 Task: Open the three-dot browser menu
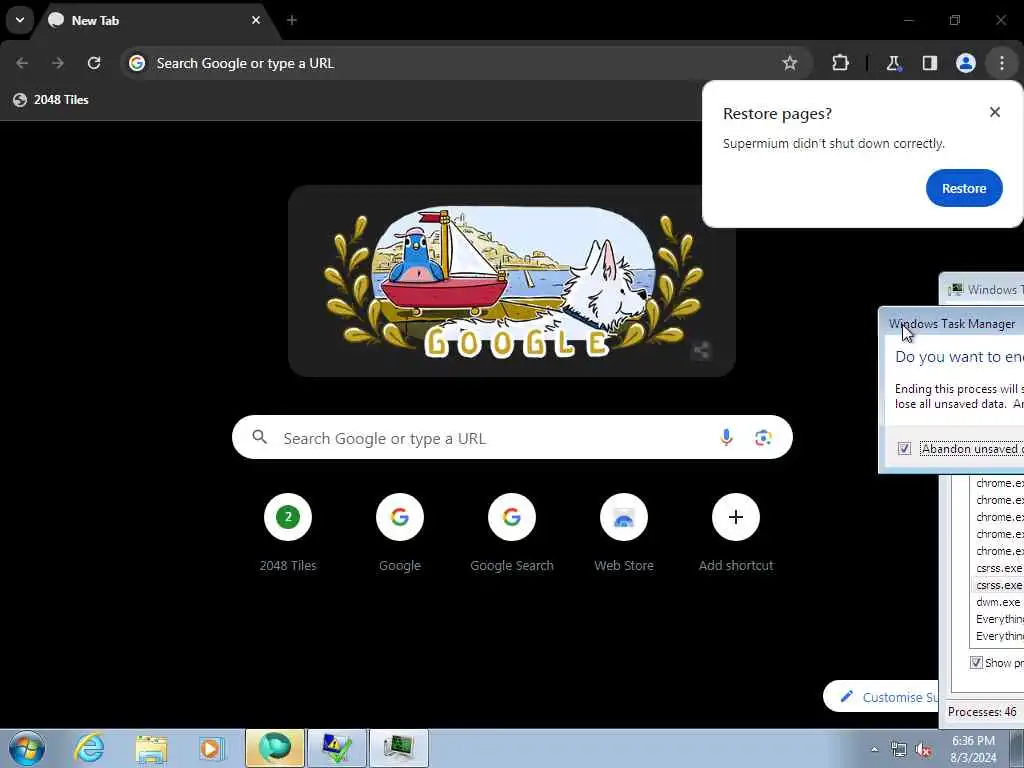click(x=1002, y=63)
